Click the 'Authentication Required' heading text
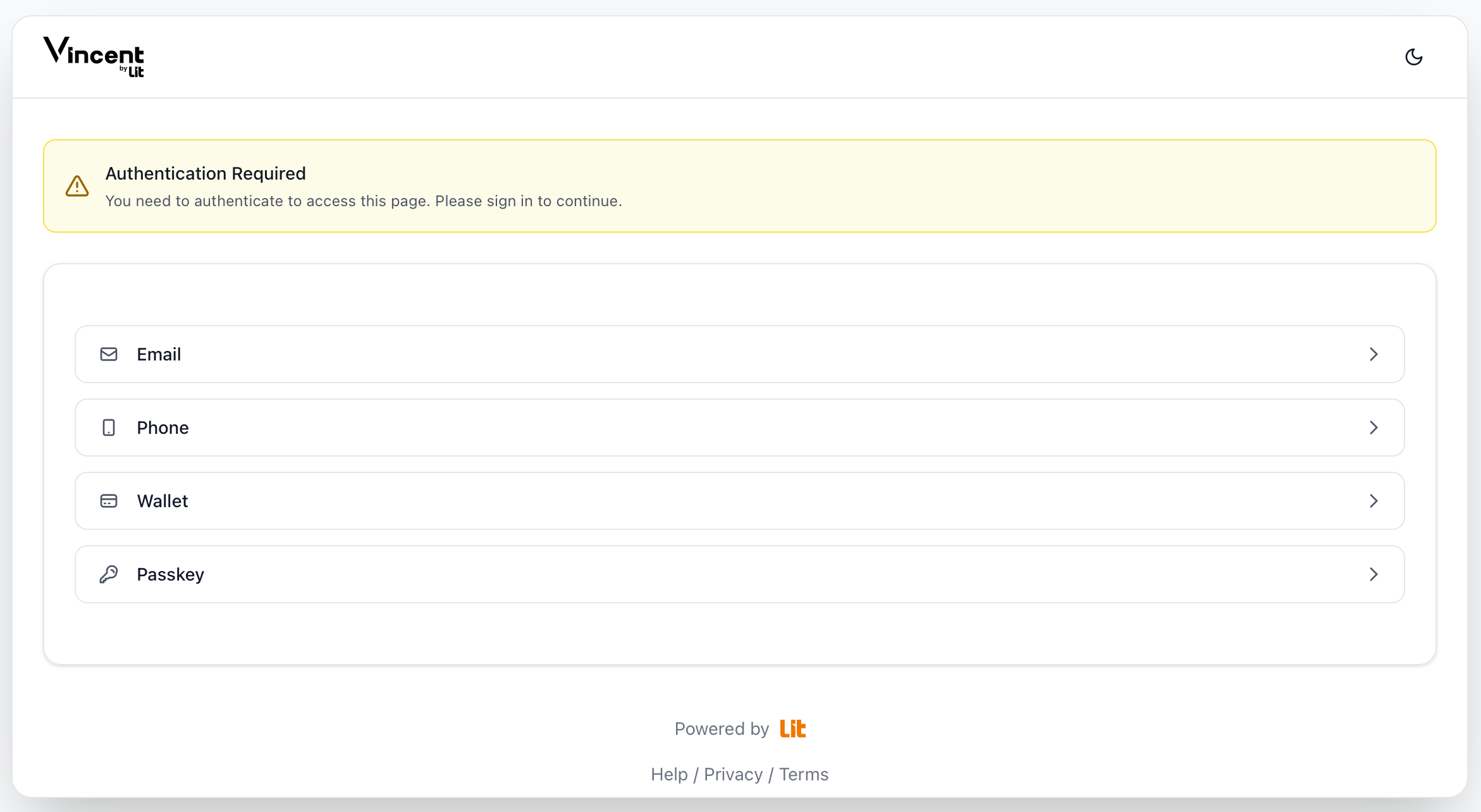This screenshot has width=1481, height=812. [x=206, y=173]
